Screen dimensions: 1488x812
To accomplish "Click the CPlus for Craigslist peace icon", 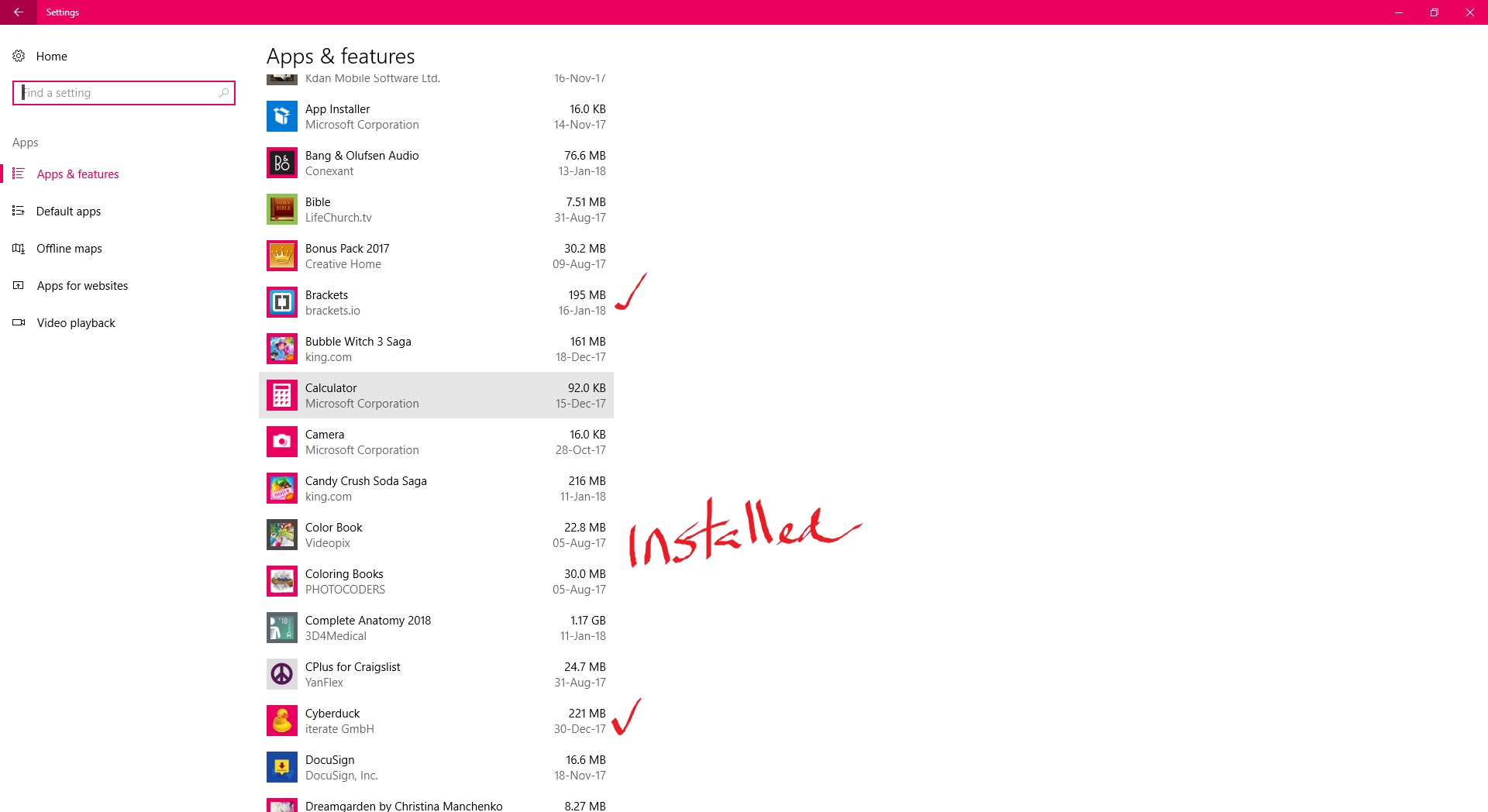I will pos(282,674).
